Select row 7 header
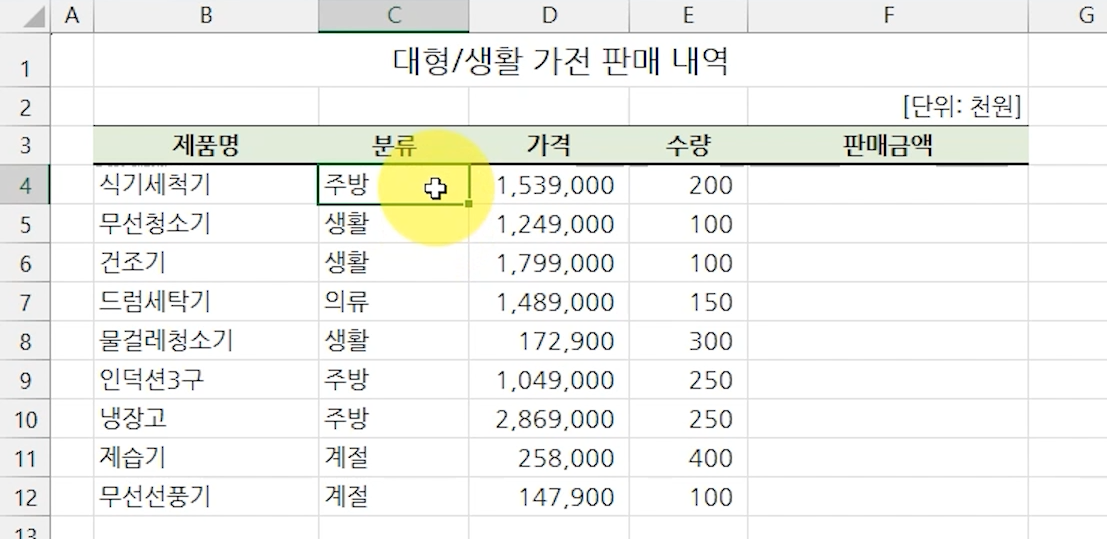This screenshot has width=1107, height=539. 25,302
